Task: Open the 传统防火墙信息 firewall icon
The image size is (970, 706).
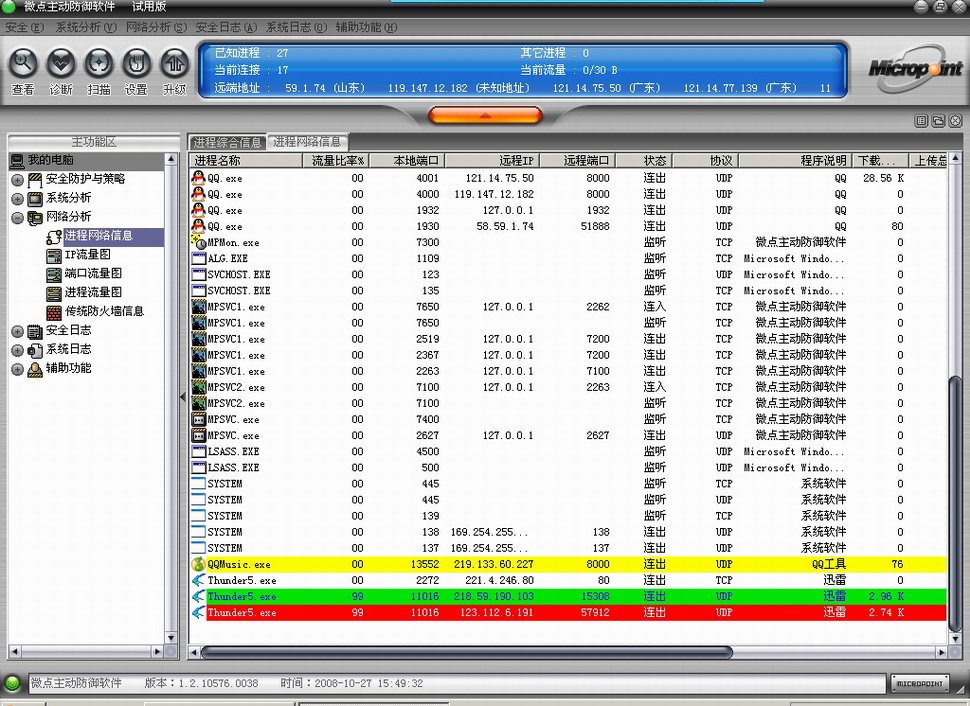Action: [x=54, y=312]
